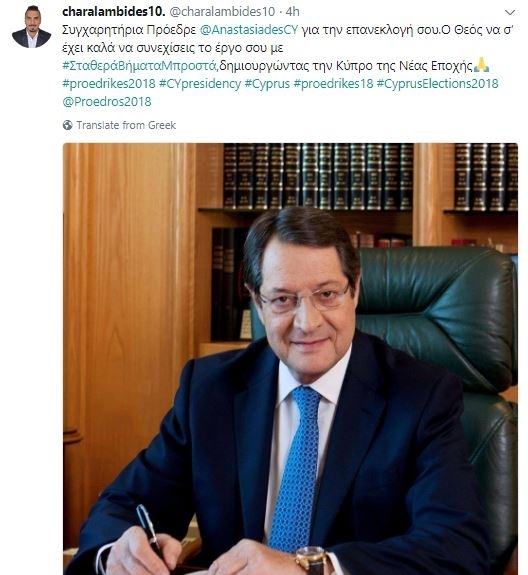Open the #proedrikes2018 hashtag
This screenshot has width=528, height=575.
pos(109,84)
